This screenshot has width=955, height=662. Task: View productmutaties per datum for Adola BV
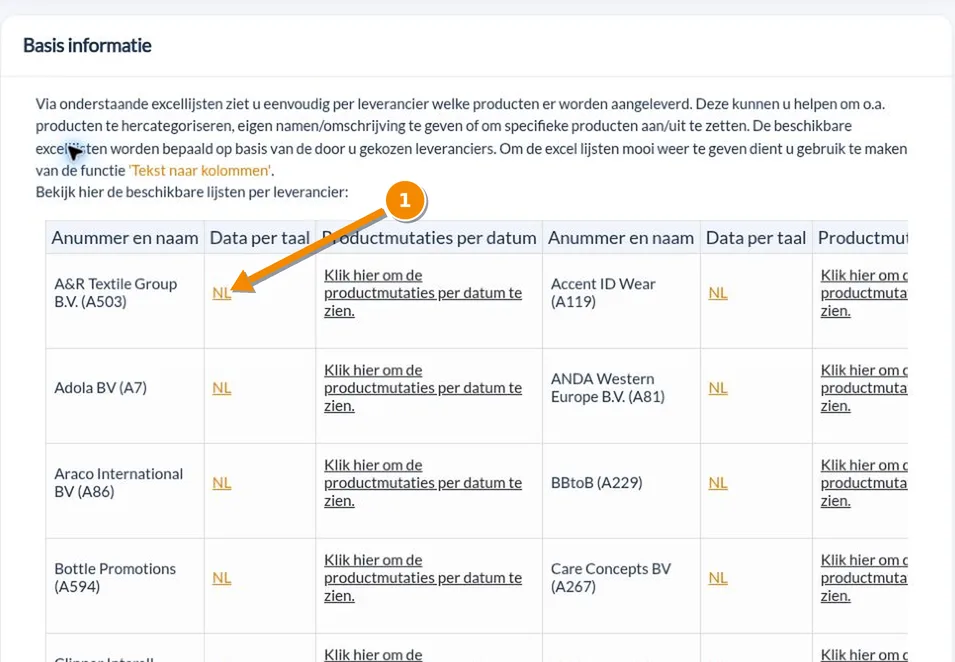(423, 388)
